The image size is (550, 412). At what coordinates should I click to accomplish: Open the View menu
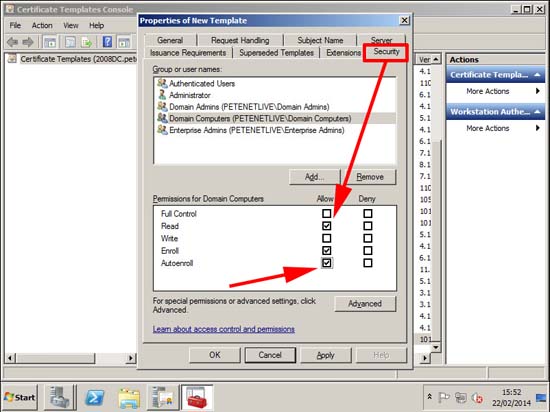pos(71,26)
